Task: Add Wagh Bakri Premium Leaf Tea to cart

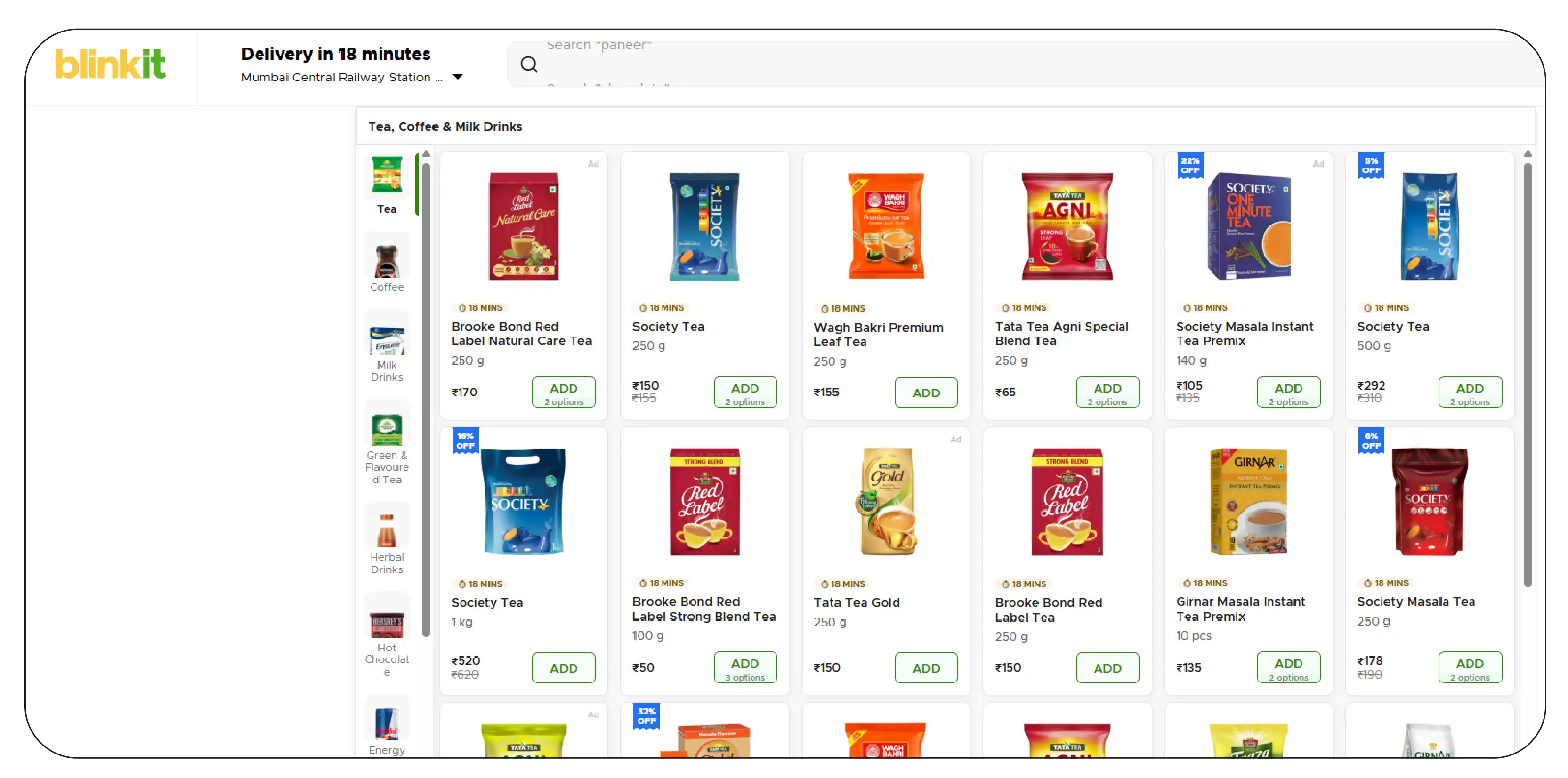Action: [926, 393]
